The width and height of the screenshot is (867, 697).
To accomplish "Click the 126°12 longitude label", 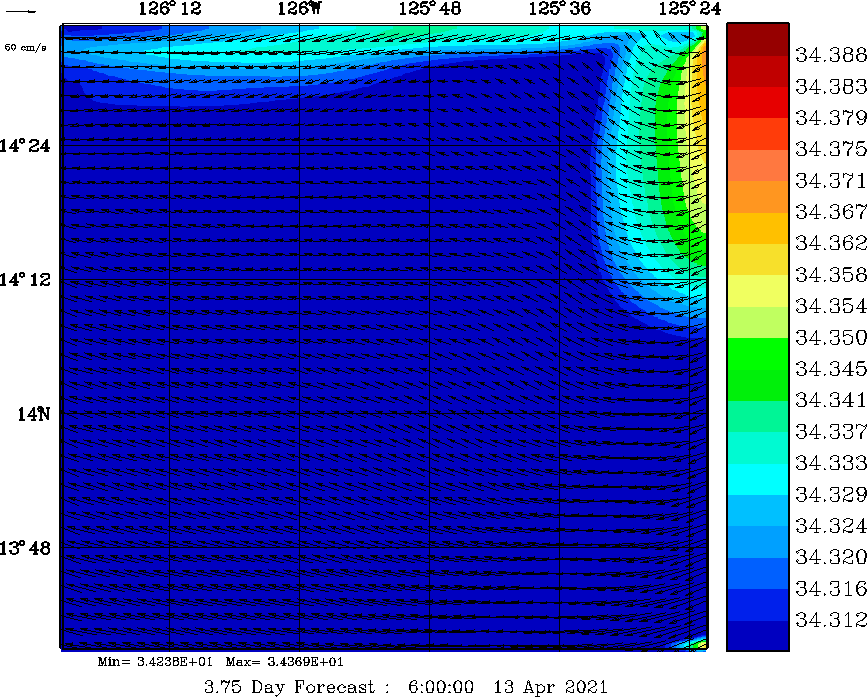I will (170, 8).
